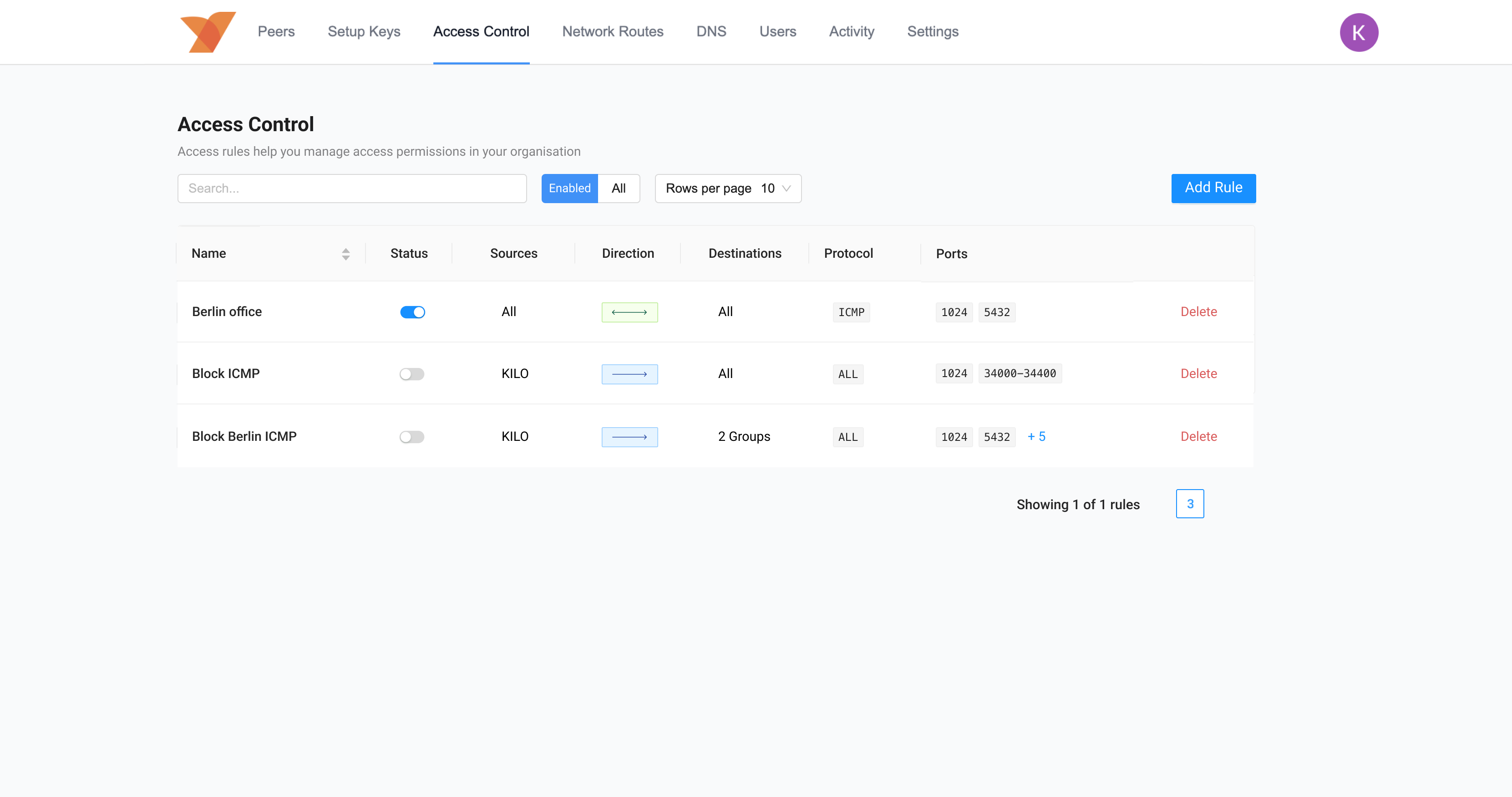Click the ICMP protocol badge on Berlin office
Viewport: 1512px width, 797px height.
[x=851, y=312]
